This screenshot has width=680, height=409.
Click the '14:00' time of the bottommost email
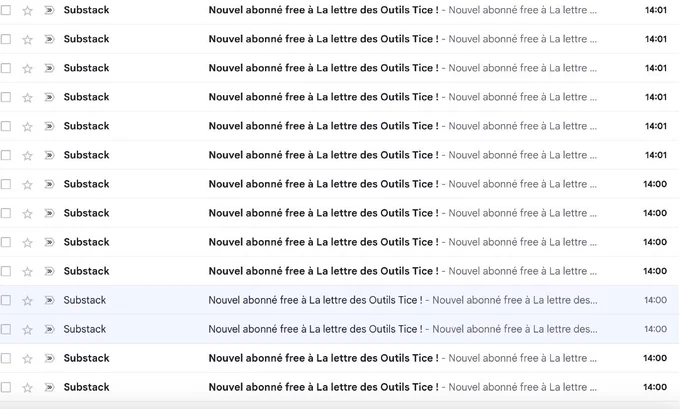tap(655, 387)
